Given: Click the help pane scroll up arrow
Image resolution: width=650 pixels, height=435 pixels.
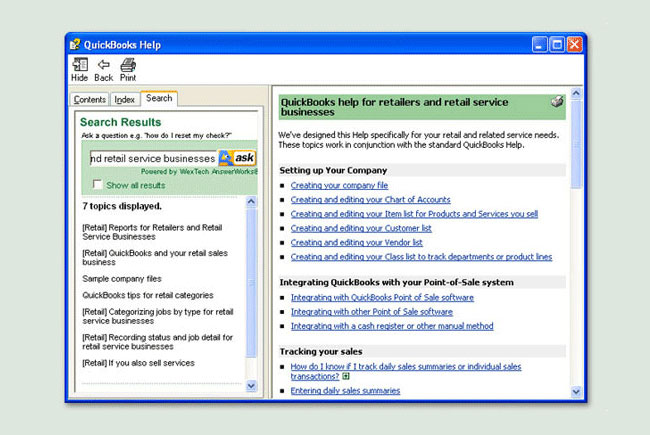Looking at the screenshot, I should [x=576, y=93].
